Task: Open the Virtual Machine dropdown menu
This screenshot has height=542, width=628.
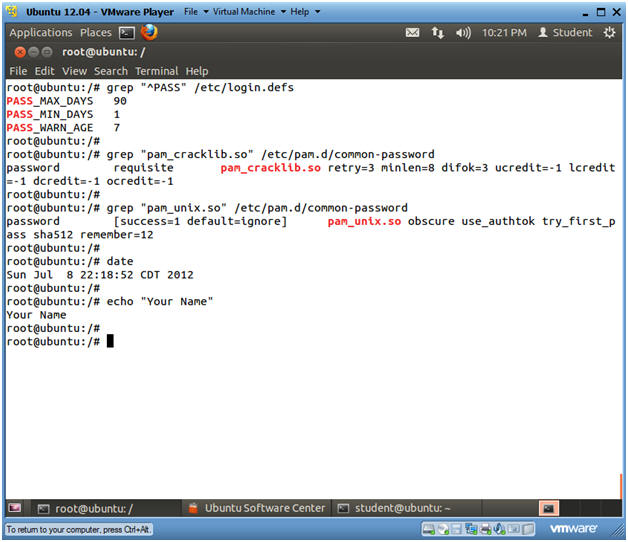Action: point(249,12)
